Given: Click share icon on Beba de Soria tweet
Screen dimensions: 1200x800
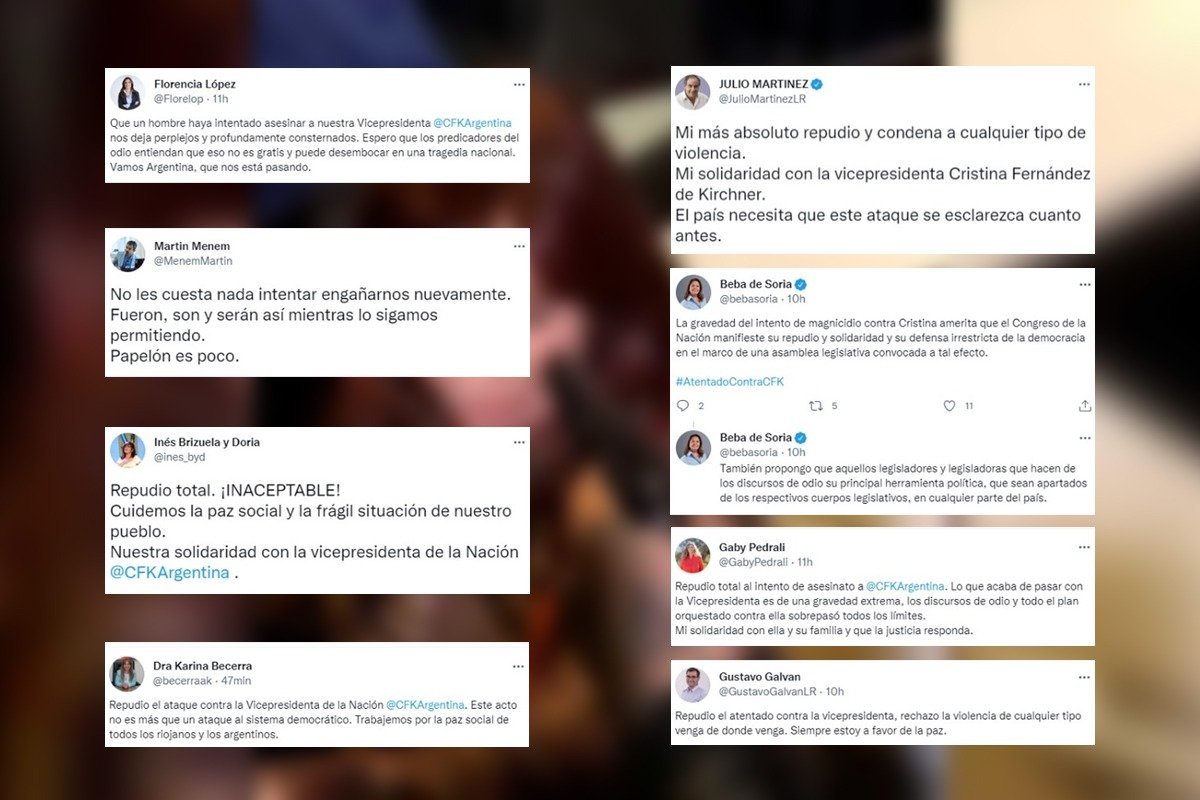Looking at the screenshot, I should coord(1085,405).
